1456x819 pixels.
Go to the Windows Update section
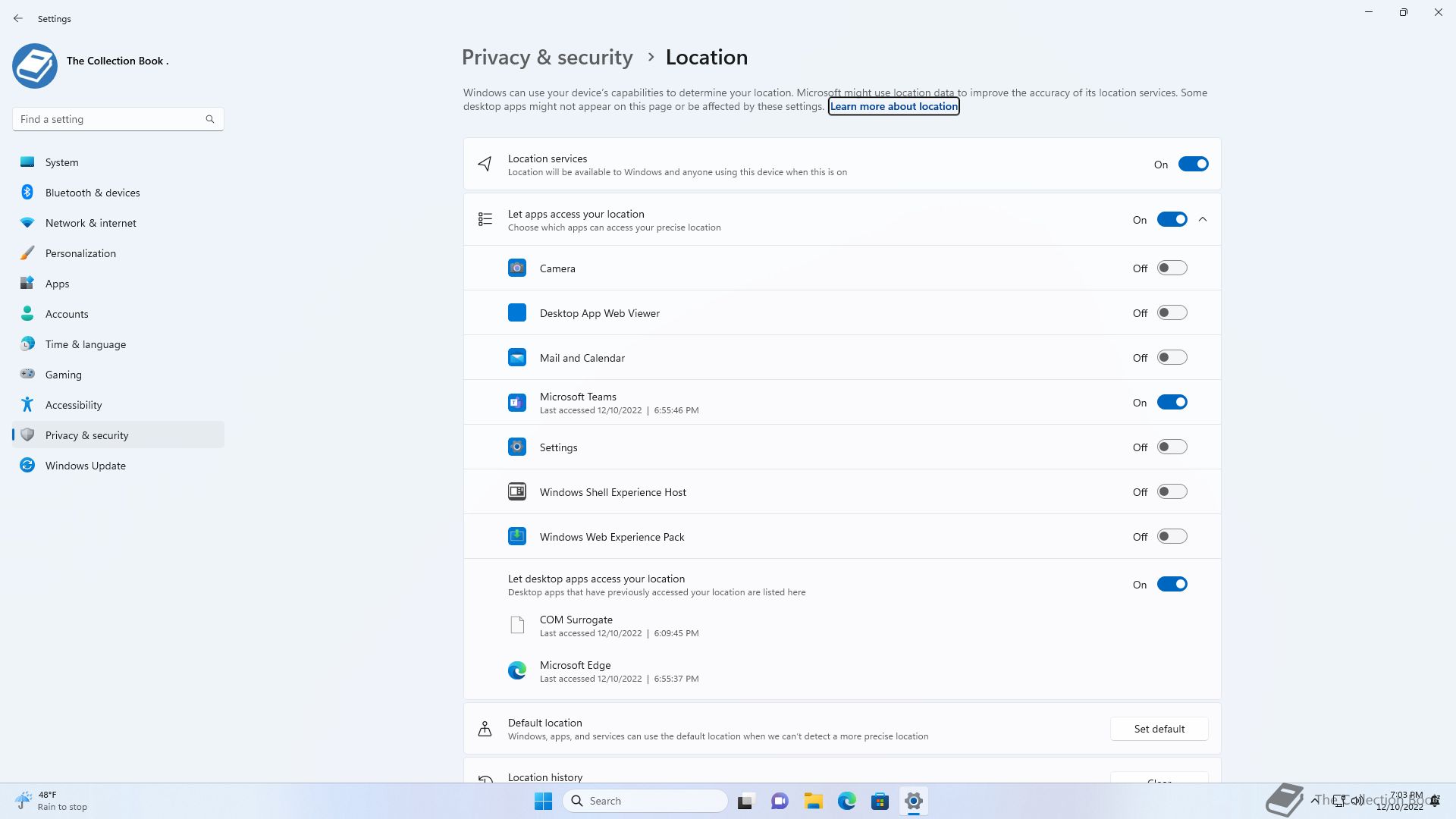point(85,466)
